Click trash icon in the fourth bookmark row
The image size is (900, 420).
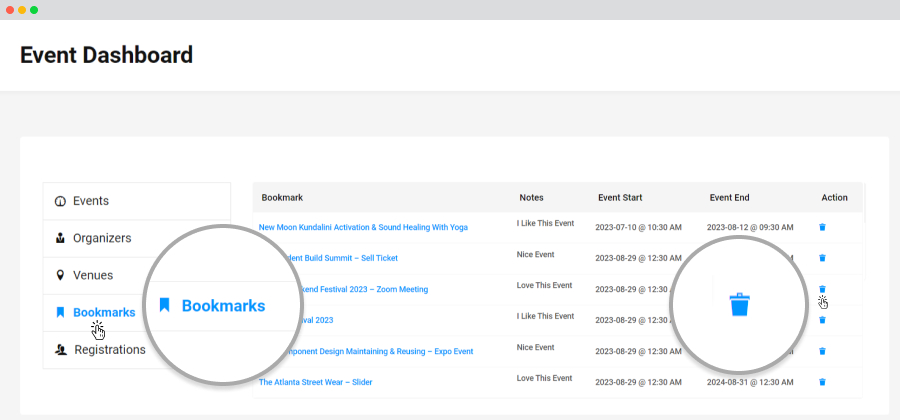pyautogui.click(x=822, y=320)
